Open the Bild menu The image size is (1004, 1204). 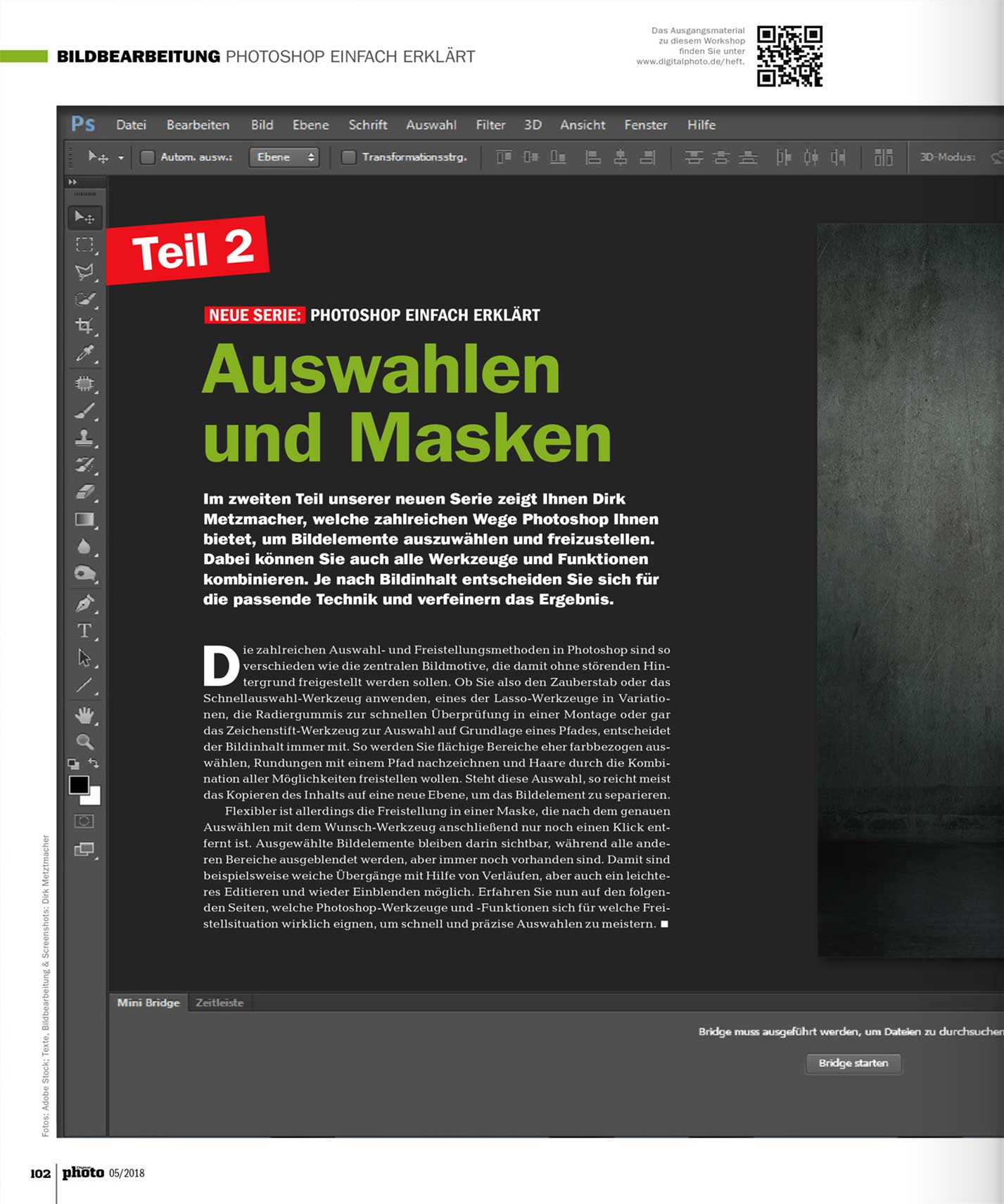(262, 124)
